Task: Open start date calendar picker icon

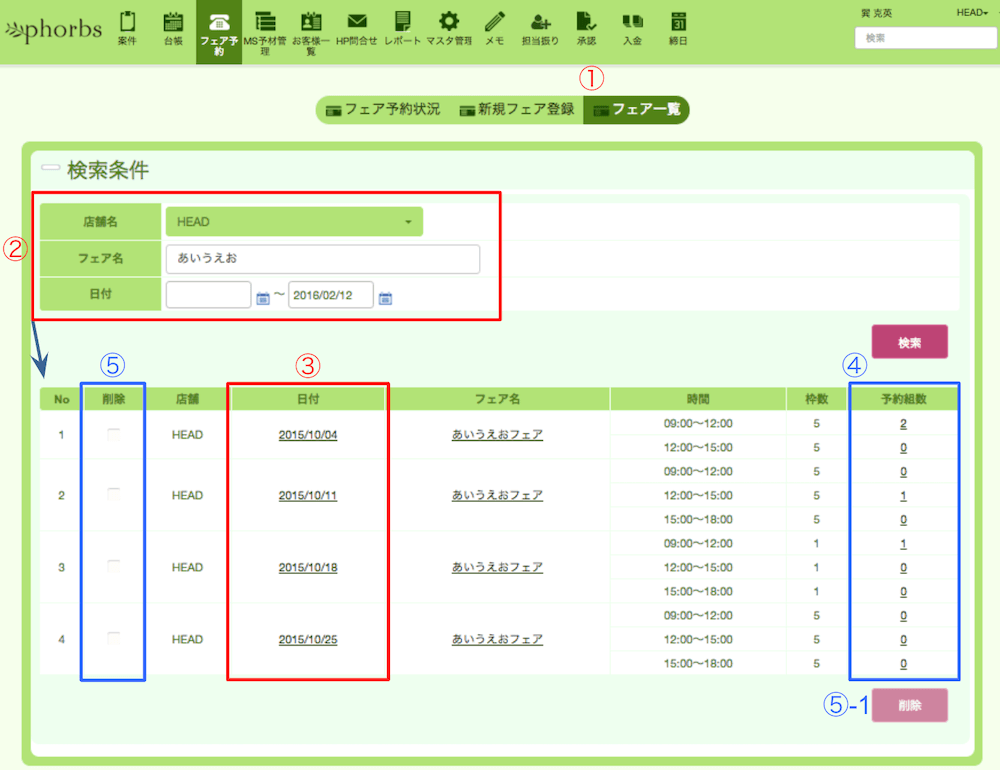Action: pyautogui.click(x=263, y=298)
